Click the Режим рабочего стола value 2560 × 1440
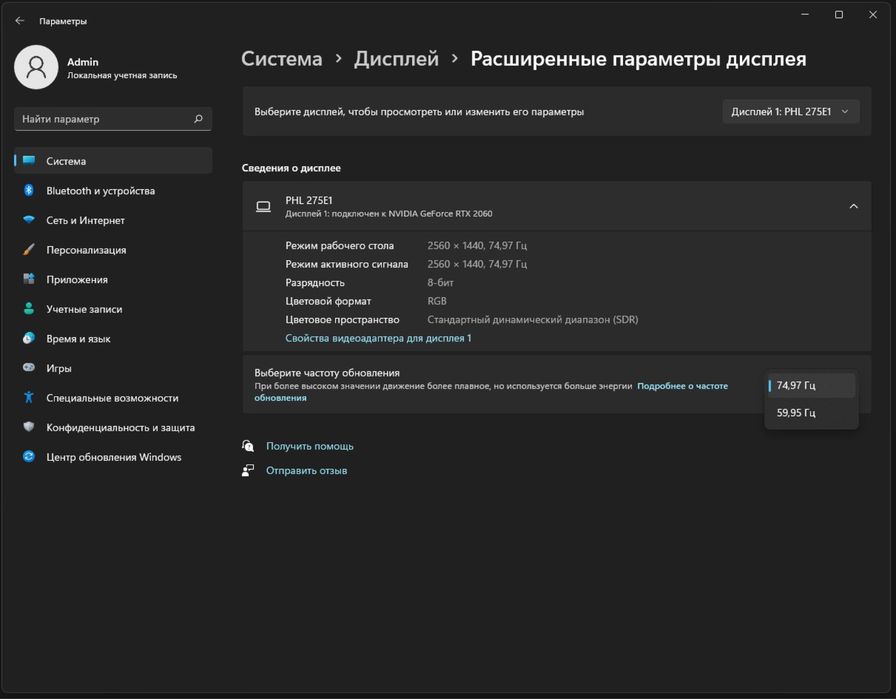 [x=477, y=245]
